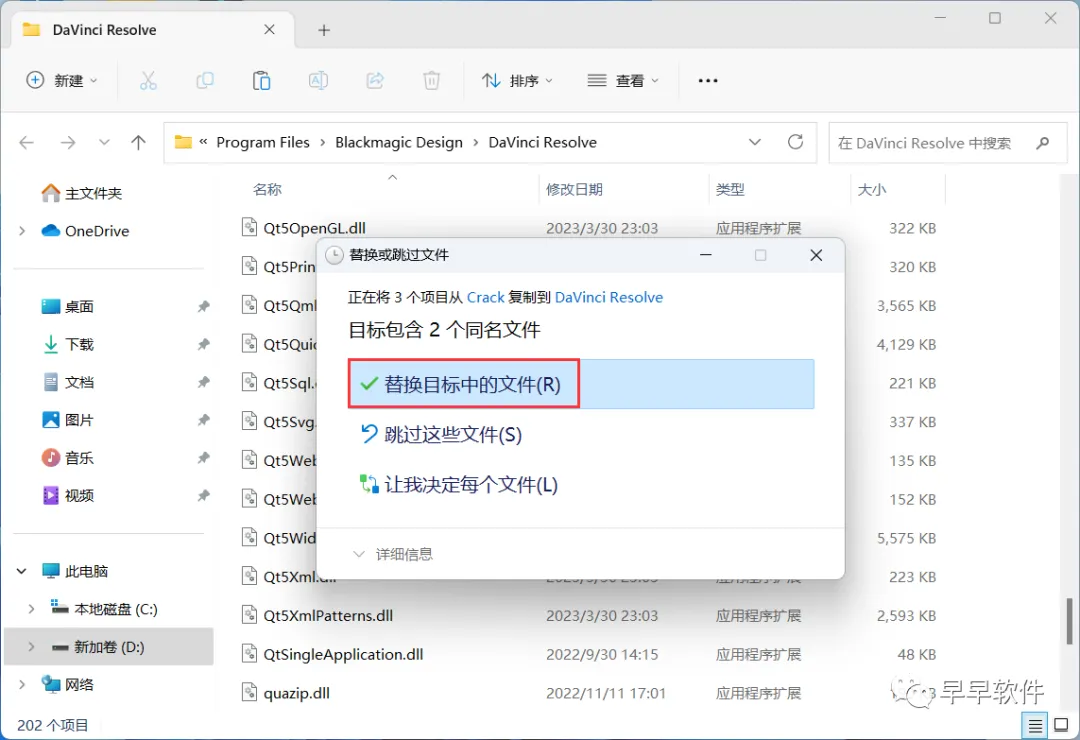1080x740 pixels.
Task: Open OneDrive in sidebar
Action: (85, 231)
